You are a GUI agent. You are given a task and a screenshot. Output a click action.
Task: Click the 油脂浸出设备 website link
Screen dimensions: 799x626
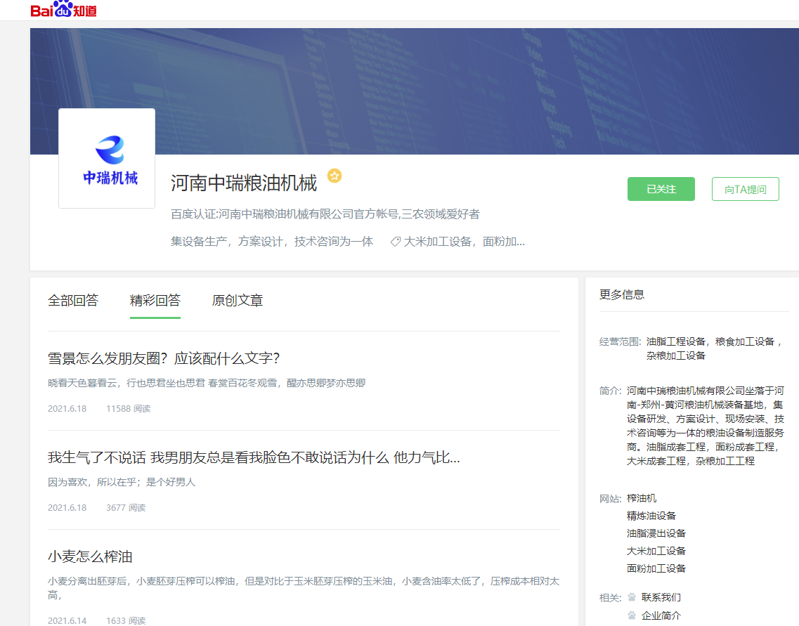tap(656, 533)
